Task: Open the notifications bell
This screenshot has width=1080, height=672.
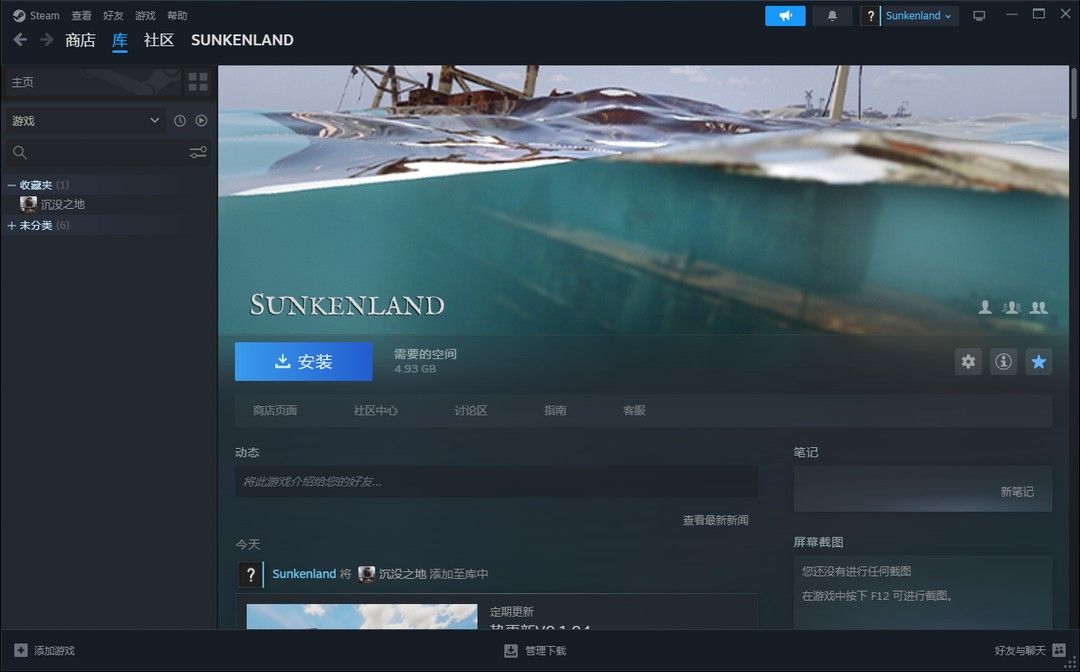Action: coord(832,15)
